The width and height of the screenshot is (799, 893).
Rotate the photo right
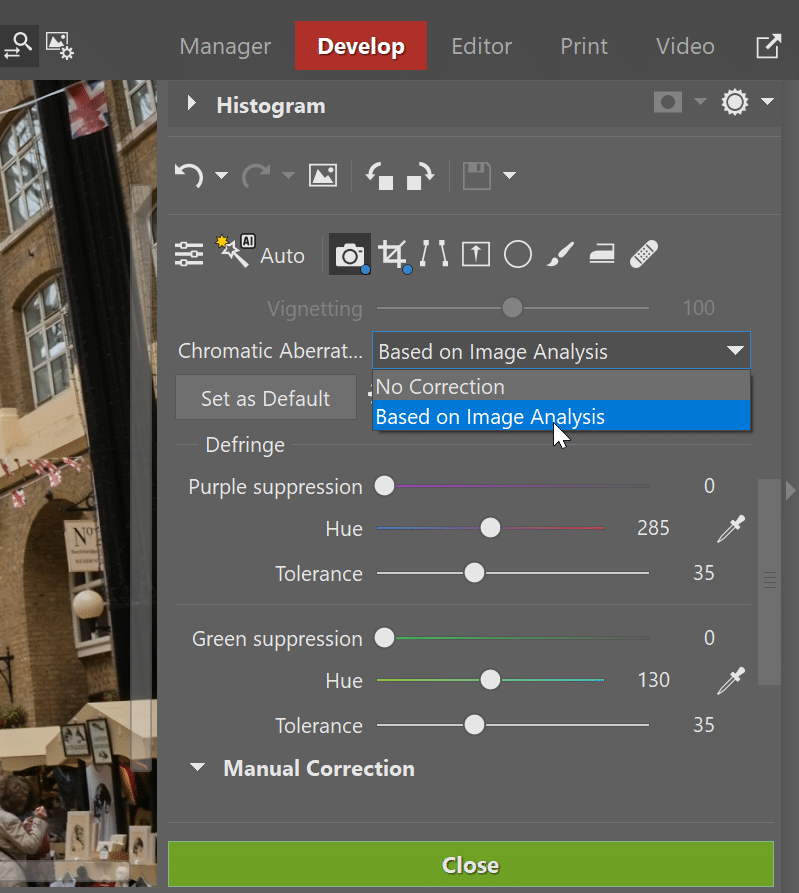[x=419, y=176]
